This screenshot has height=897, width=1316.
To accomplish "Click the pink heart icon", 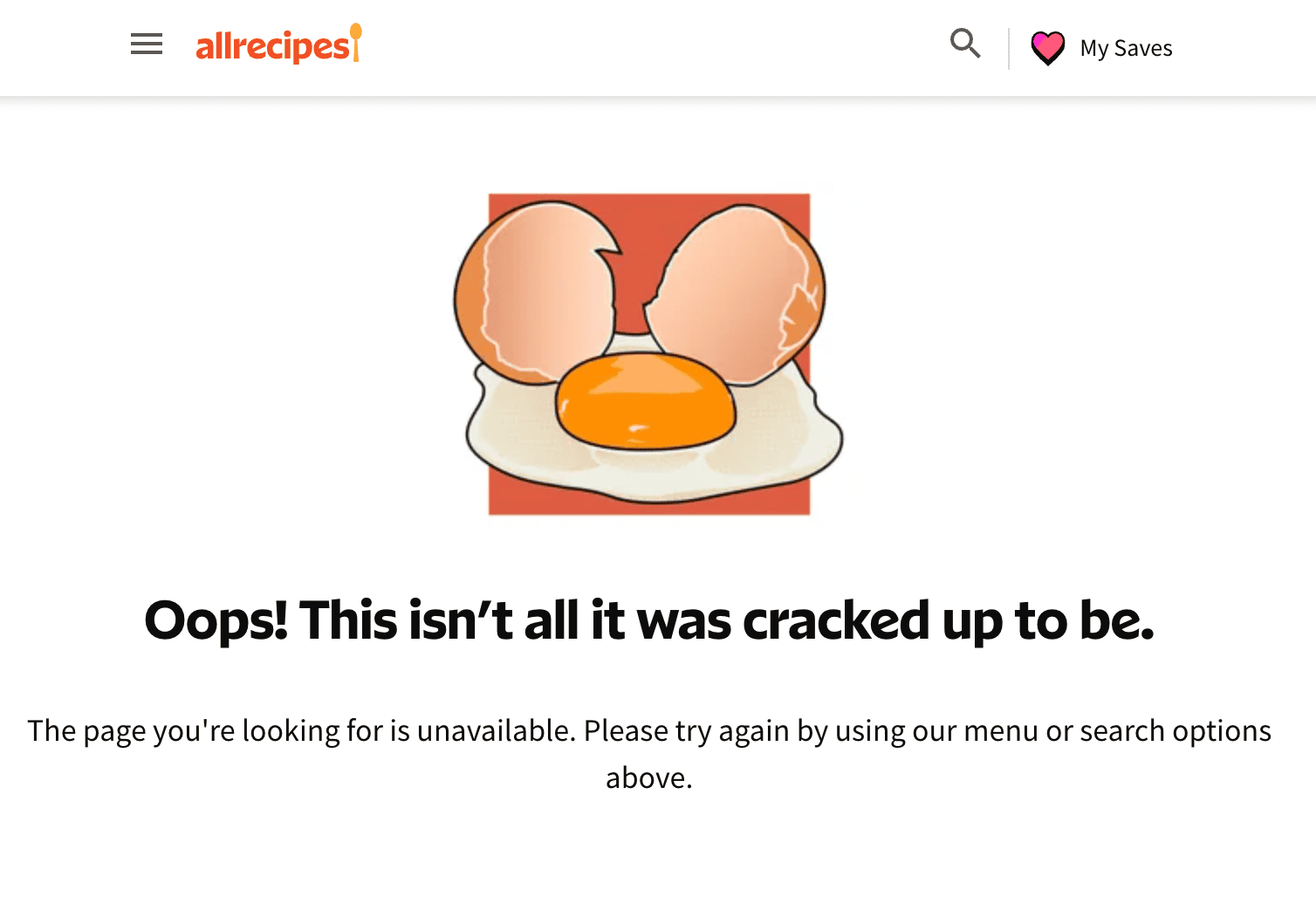I will [x=1047, y=47].
